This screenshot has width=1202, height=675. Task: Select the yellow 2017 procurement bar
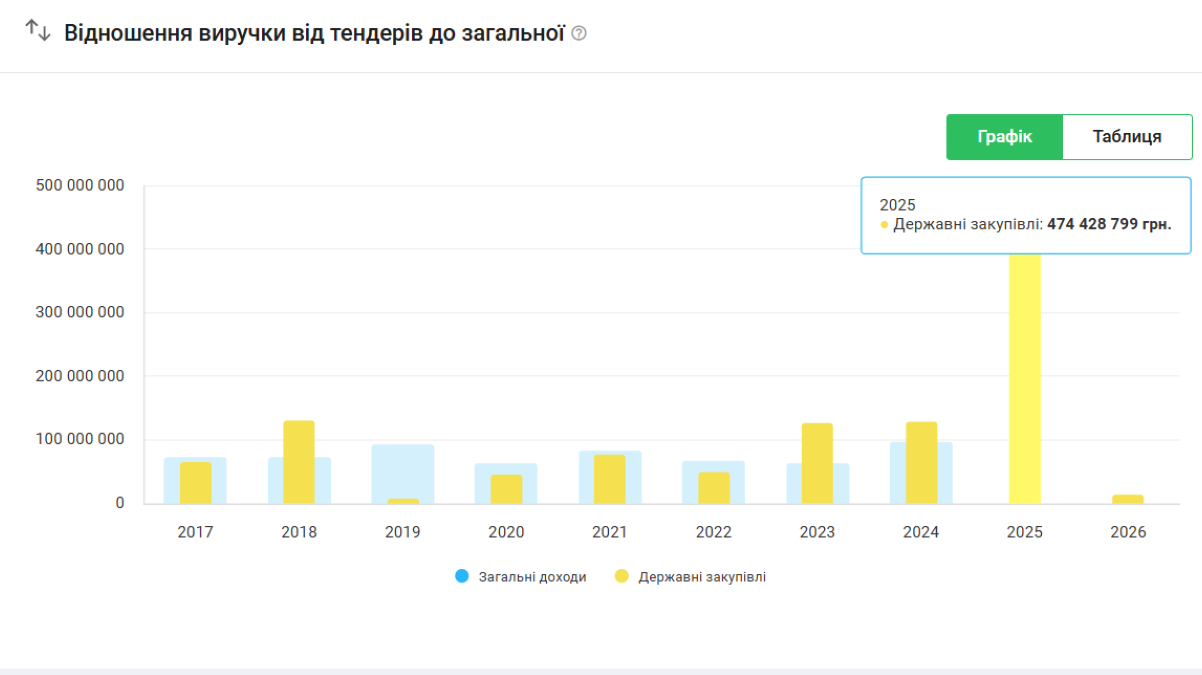click(196, 483)
